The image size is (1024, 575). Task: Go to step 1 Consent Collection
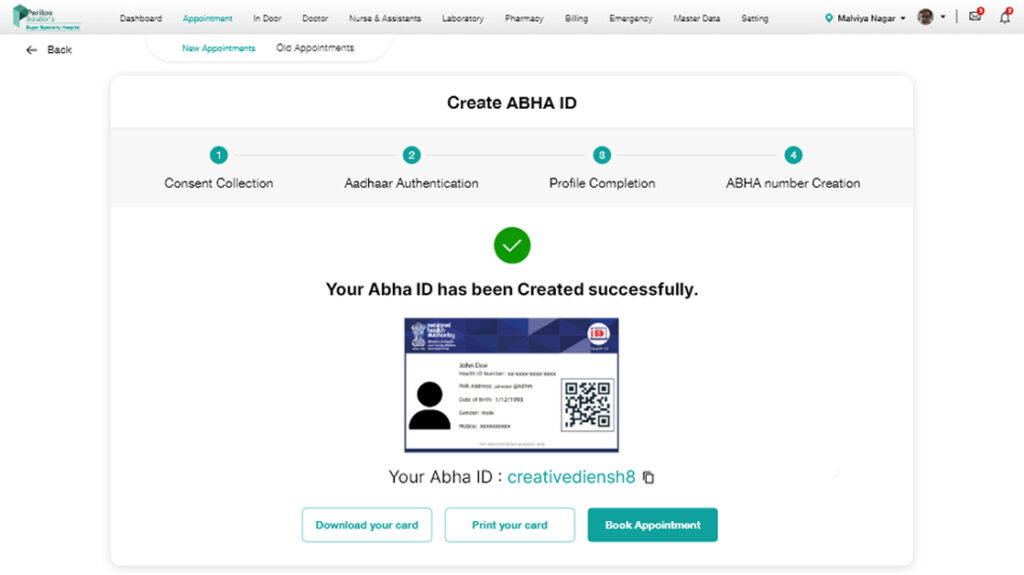219,155
